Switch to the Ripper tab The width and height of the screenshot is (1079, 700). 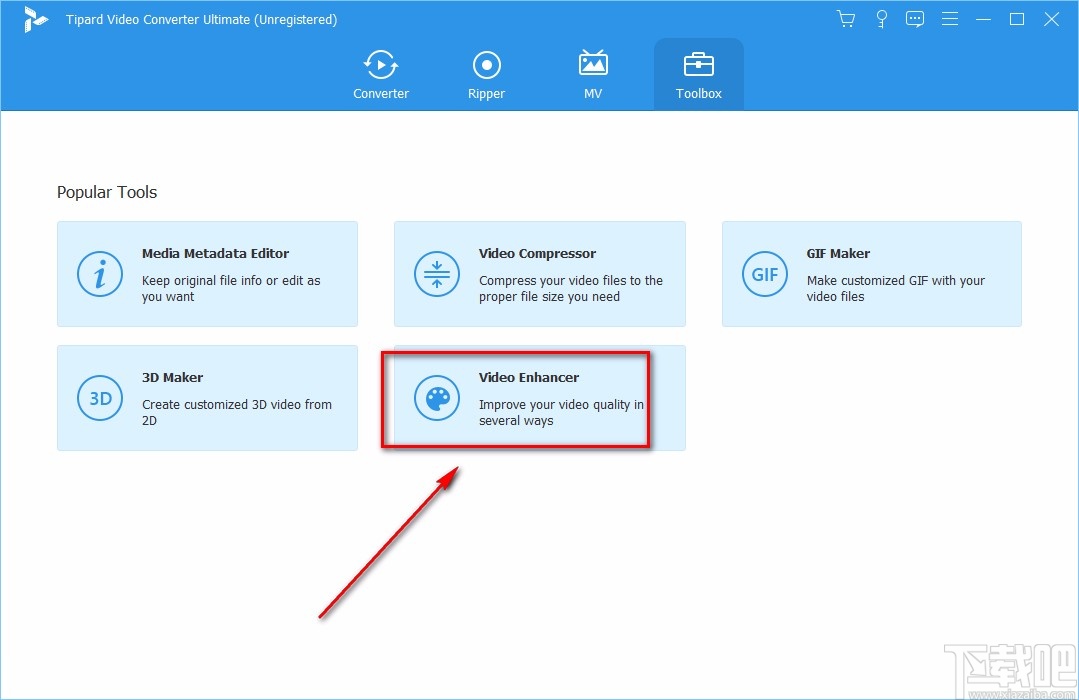(487, 74)
